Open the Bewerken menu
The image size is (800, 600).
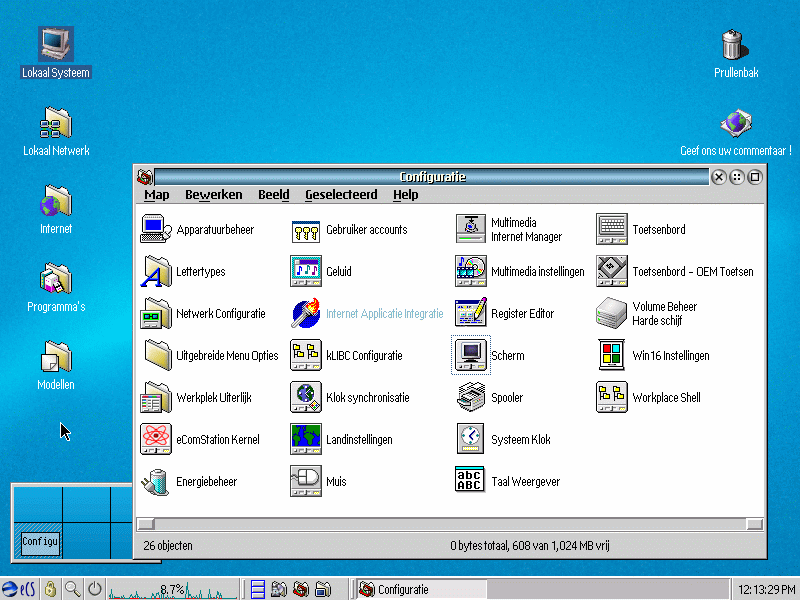213,195
